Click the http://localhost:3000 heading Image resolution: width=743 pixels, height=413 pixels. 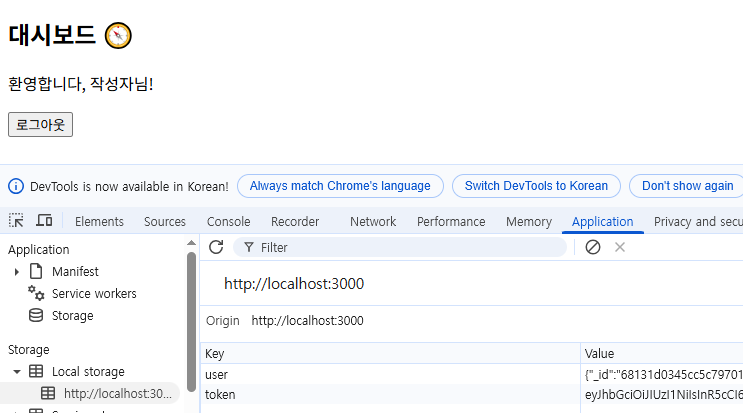(x=294, y=284)
